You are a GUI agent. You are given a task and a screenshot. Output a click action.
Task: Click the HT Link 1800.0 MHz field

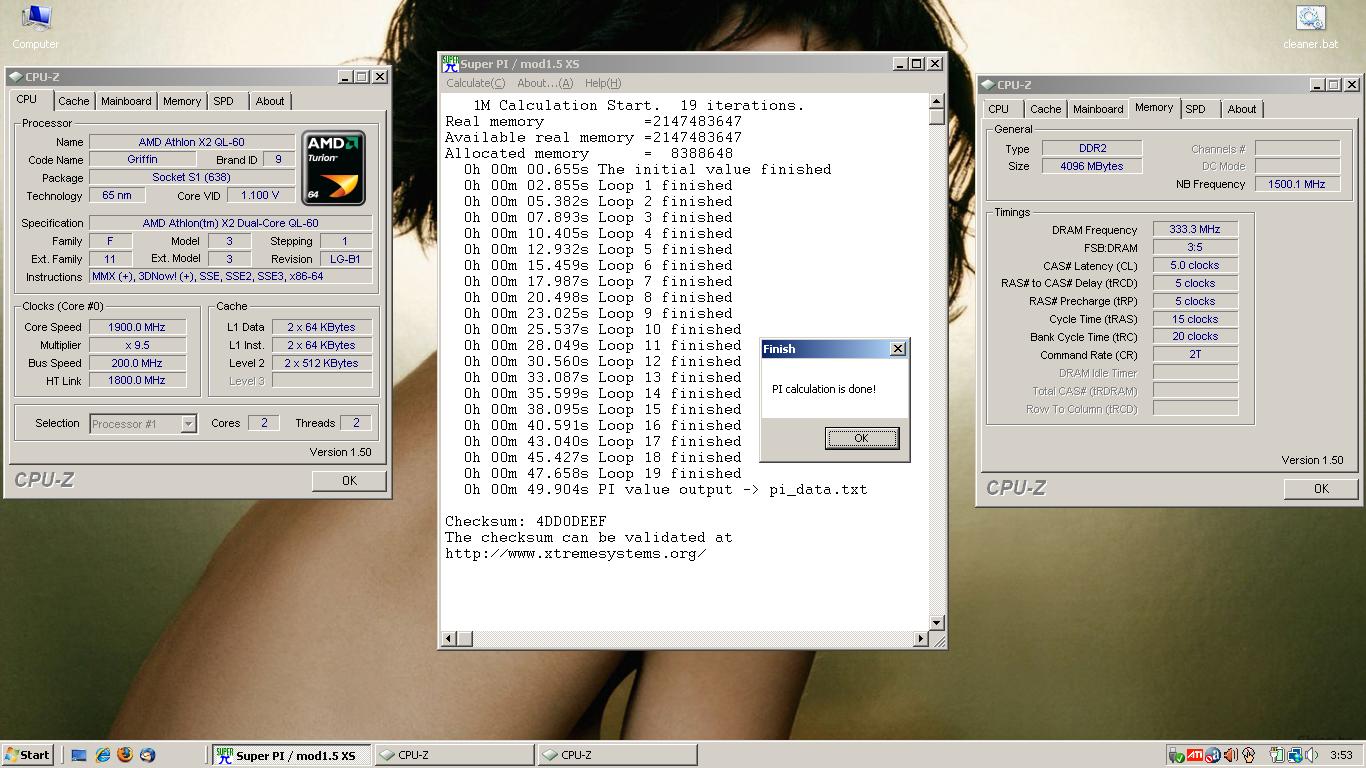pyautogui.click(x=137, y=380)
